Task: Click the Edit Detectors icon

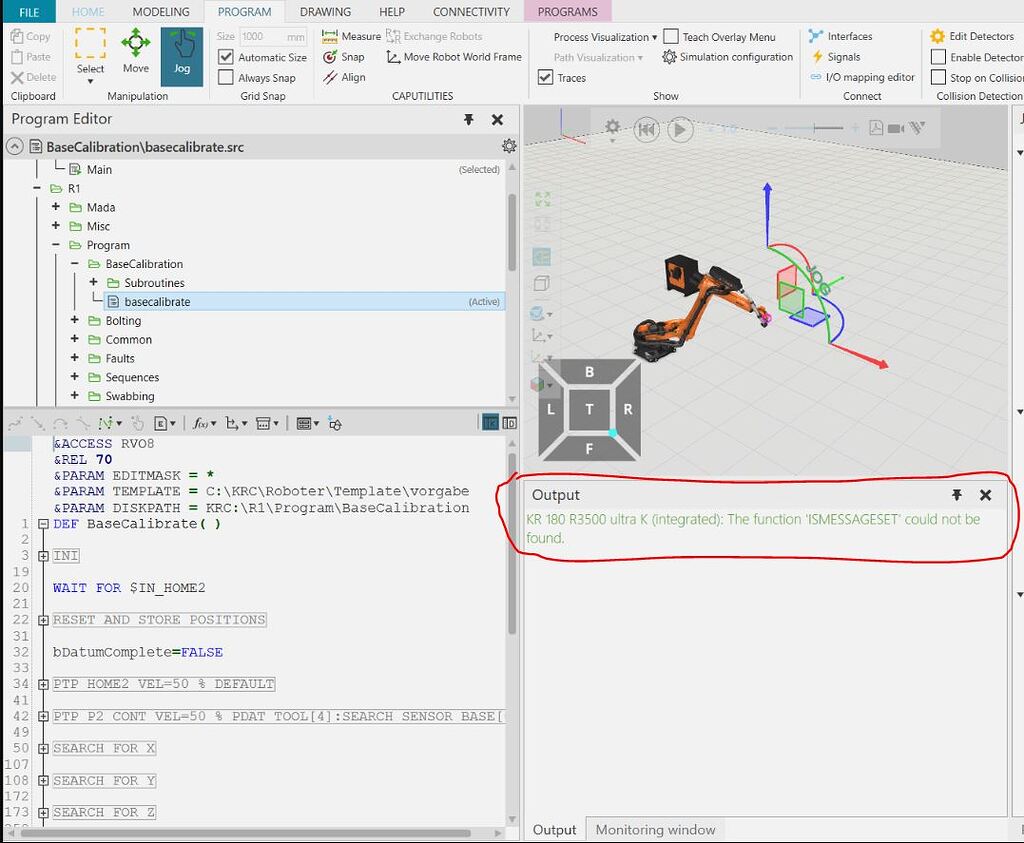Action: [937, 36]
